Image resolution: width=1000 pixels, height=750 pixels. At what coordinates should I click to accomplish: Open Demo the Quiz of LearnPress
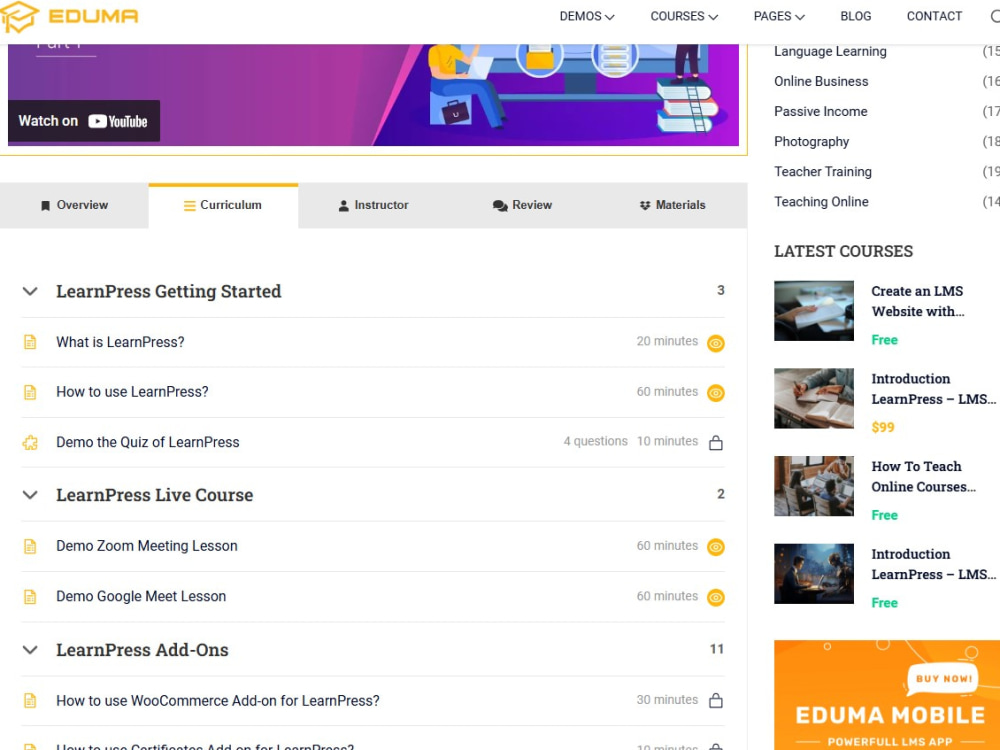147,443
